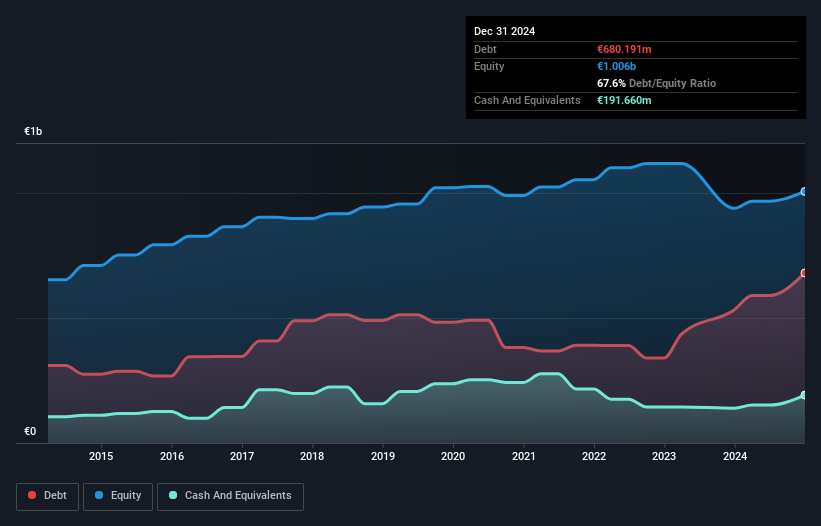The image size is (821, 526).
Task: Click the Equity label in tooltip
Action: pyautogui.click(x=489, y=66)
